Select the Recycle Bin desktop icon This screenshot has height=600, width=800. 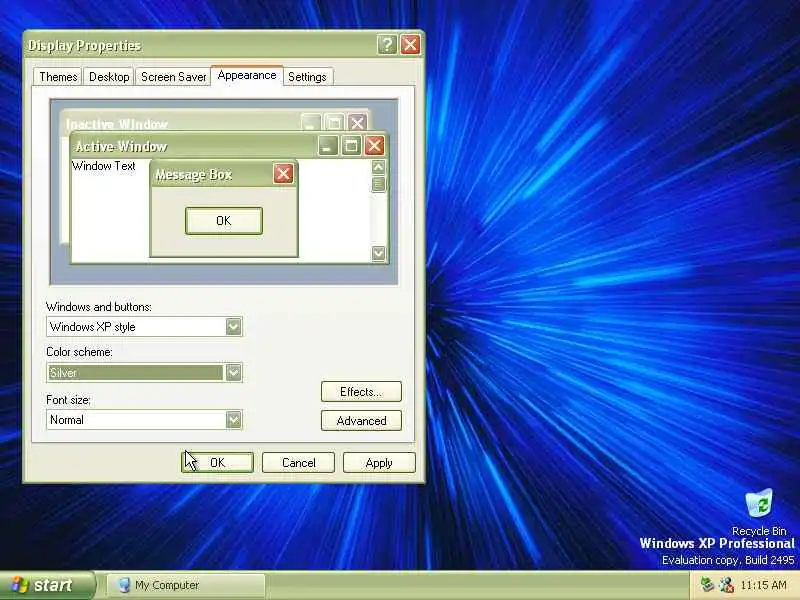point(759,512)
